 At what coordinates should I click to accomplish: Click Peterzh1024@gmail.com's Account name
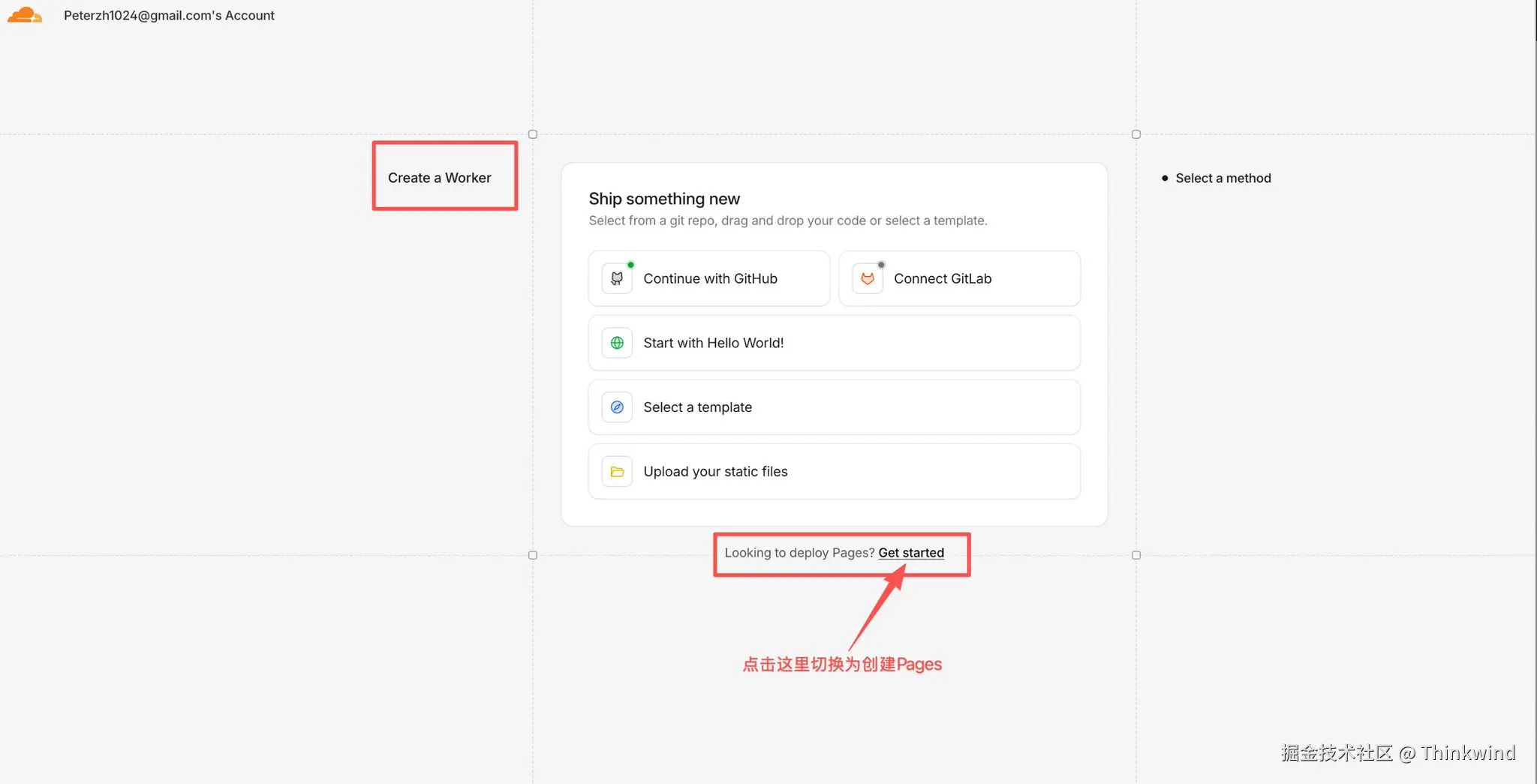169,15
